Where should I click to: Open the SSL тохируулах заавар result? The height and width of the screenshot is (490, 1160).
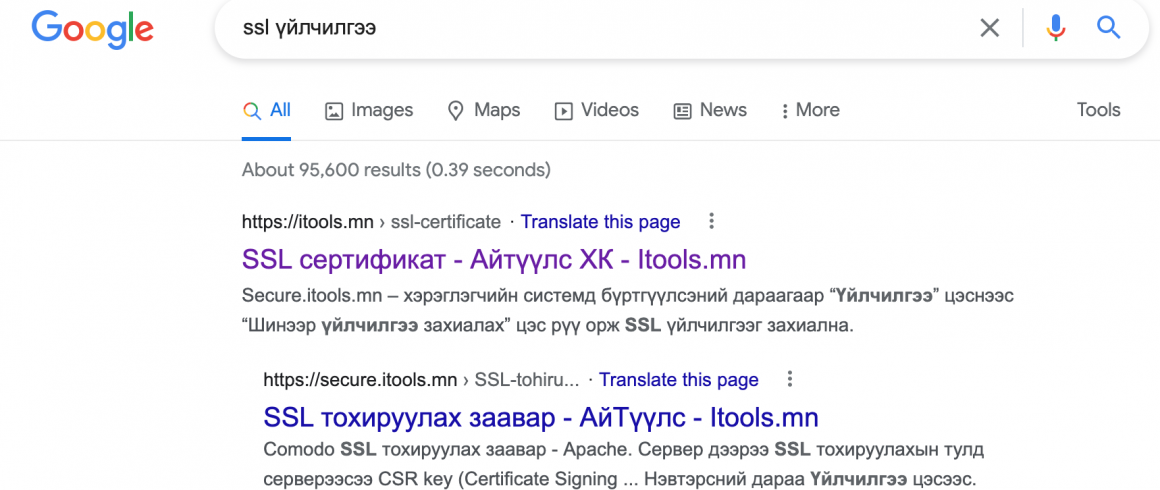(x=541, y=417)
